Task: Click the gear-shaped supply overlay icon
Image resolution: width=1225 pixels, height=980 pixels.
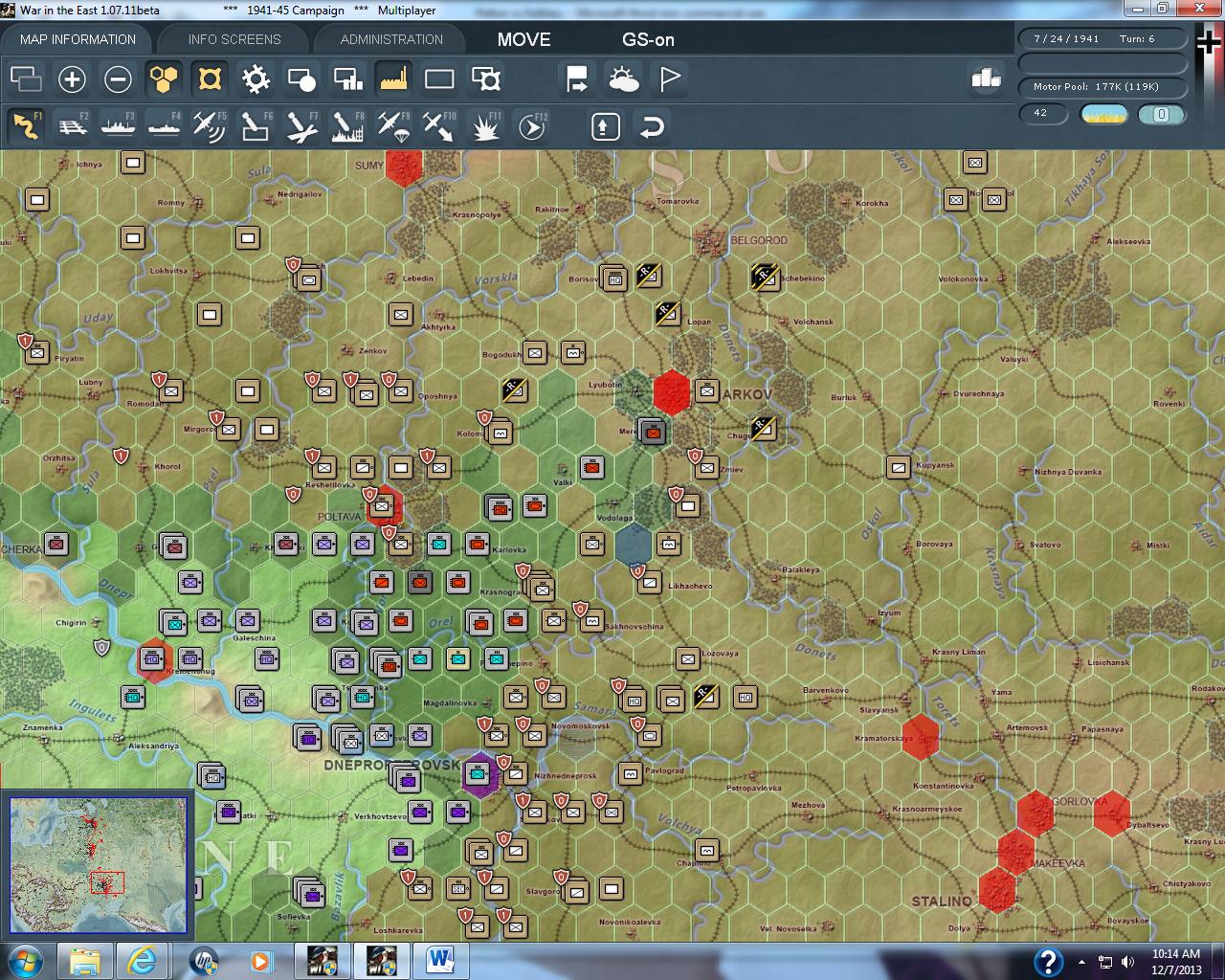Action: (x=256, y=78)
